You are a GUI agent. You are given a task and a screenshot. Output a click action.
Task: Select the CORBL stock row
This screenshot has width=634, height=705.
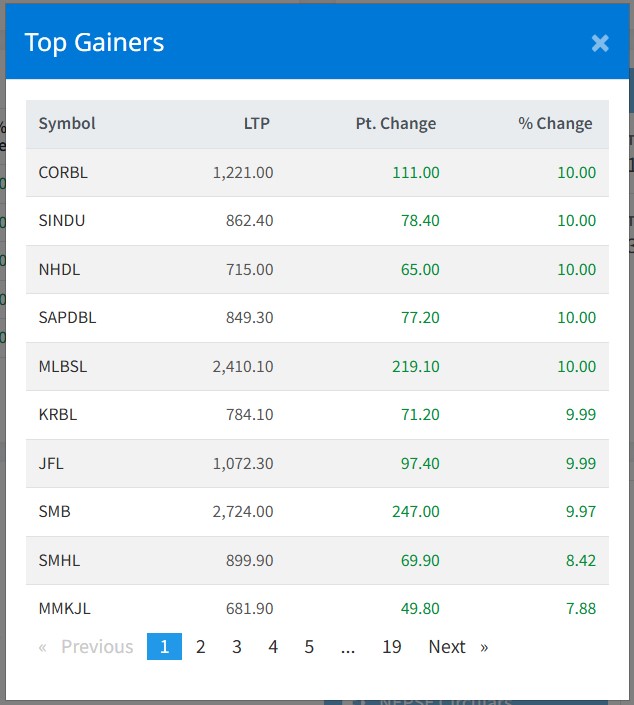click(x=63, y=173)
